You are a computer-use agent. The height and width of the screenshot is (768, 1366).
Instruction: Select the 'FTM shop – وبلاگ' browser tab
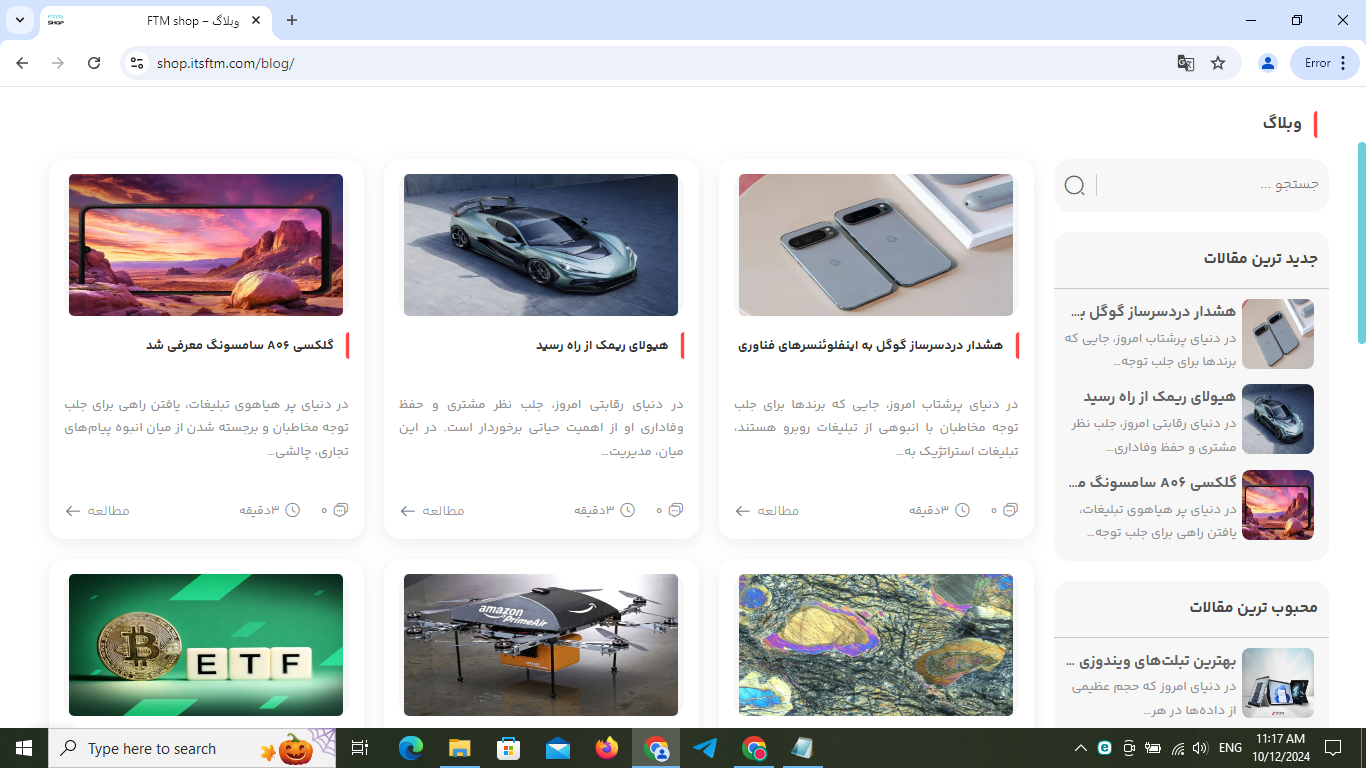click(x=155, y=20)
